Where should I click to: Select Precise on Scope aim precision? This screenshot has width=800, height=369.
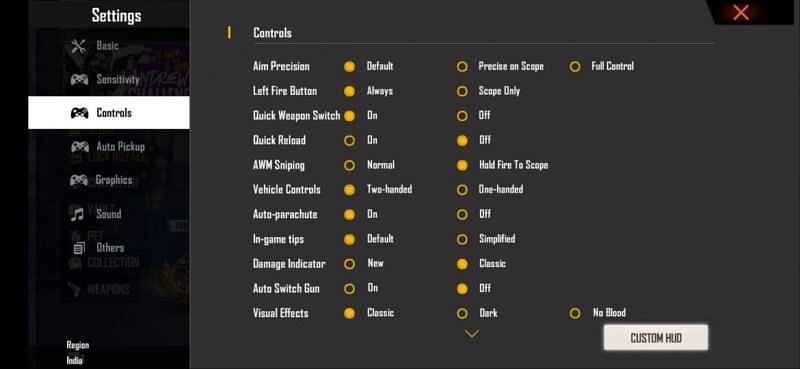pyautogui.click(x=462, y=66)
